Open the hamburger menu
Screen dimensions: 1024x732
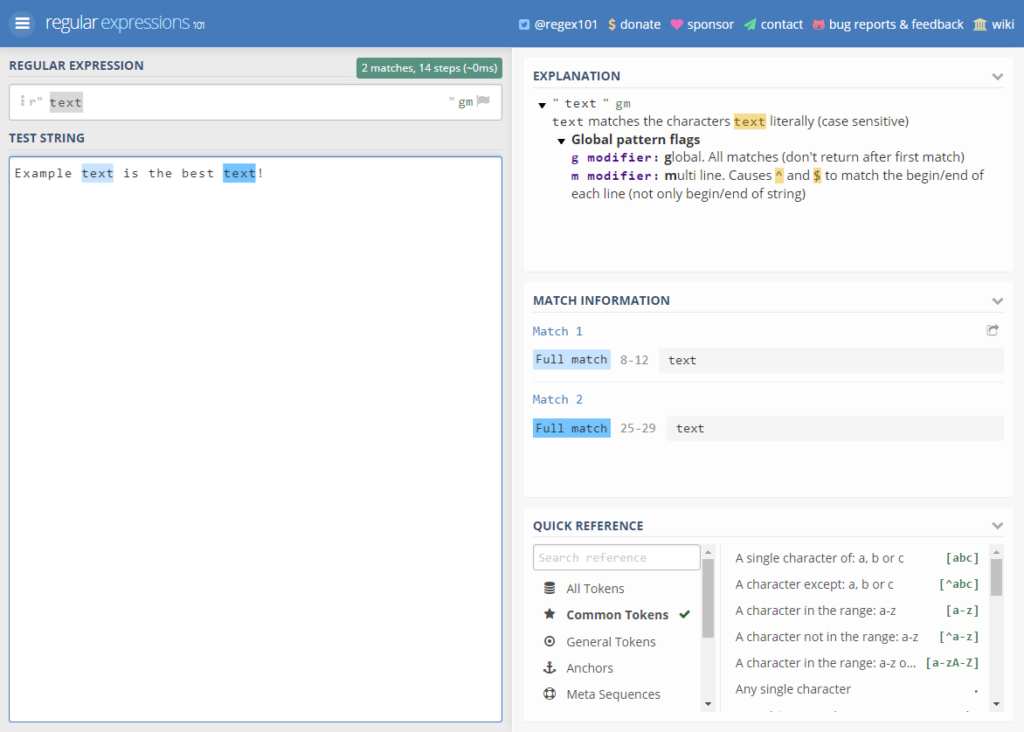point(22,24)
